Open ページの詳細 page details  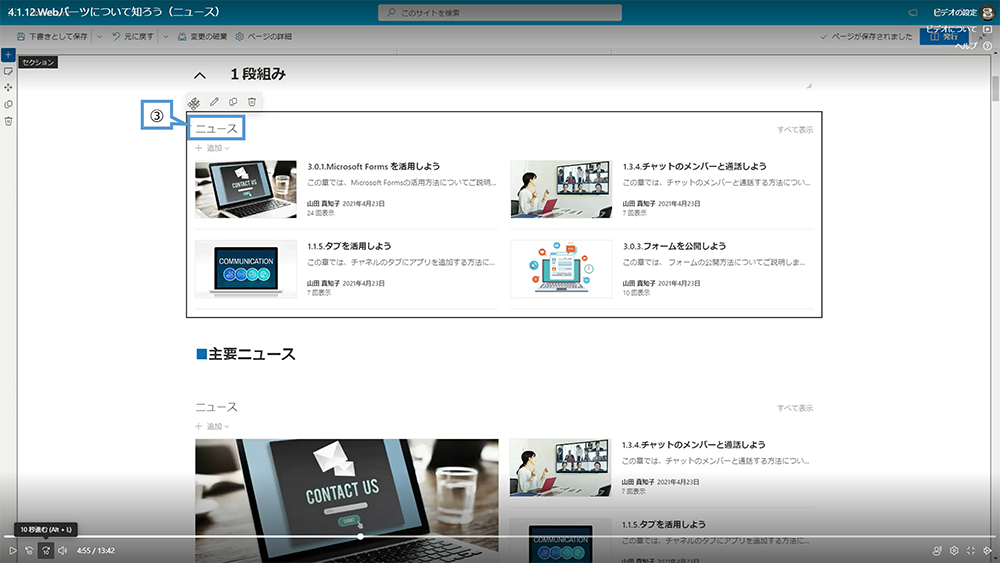click(x=263, y=36)
